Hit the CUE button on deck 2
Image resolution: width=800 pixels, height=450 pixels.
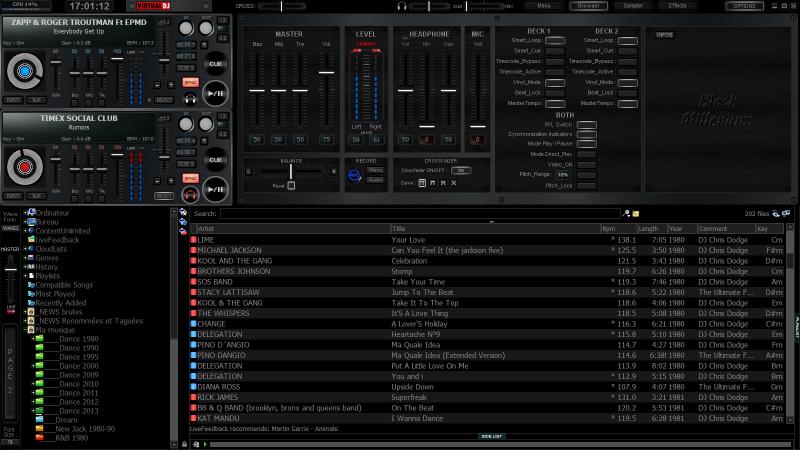click(215, 160)
